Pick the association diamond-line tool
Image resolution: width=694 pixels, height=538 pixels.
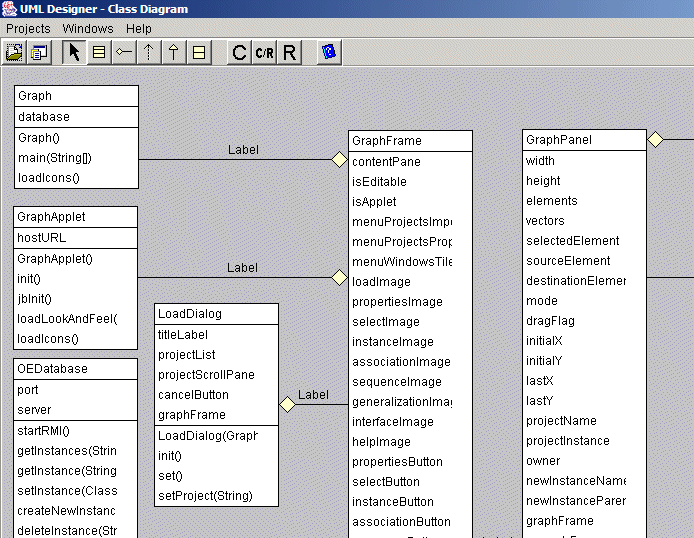(x=124, y=53)
